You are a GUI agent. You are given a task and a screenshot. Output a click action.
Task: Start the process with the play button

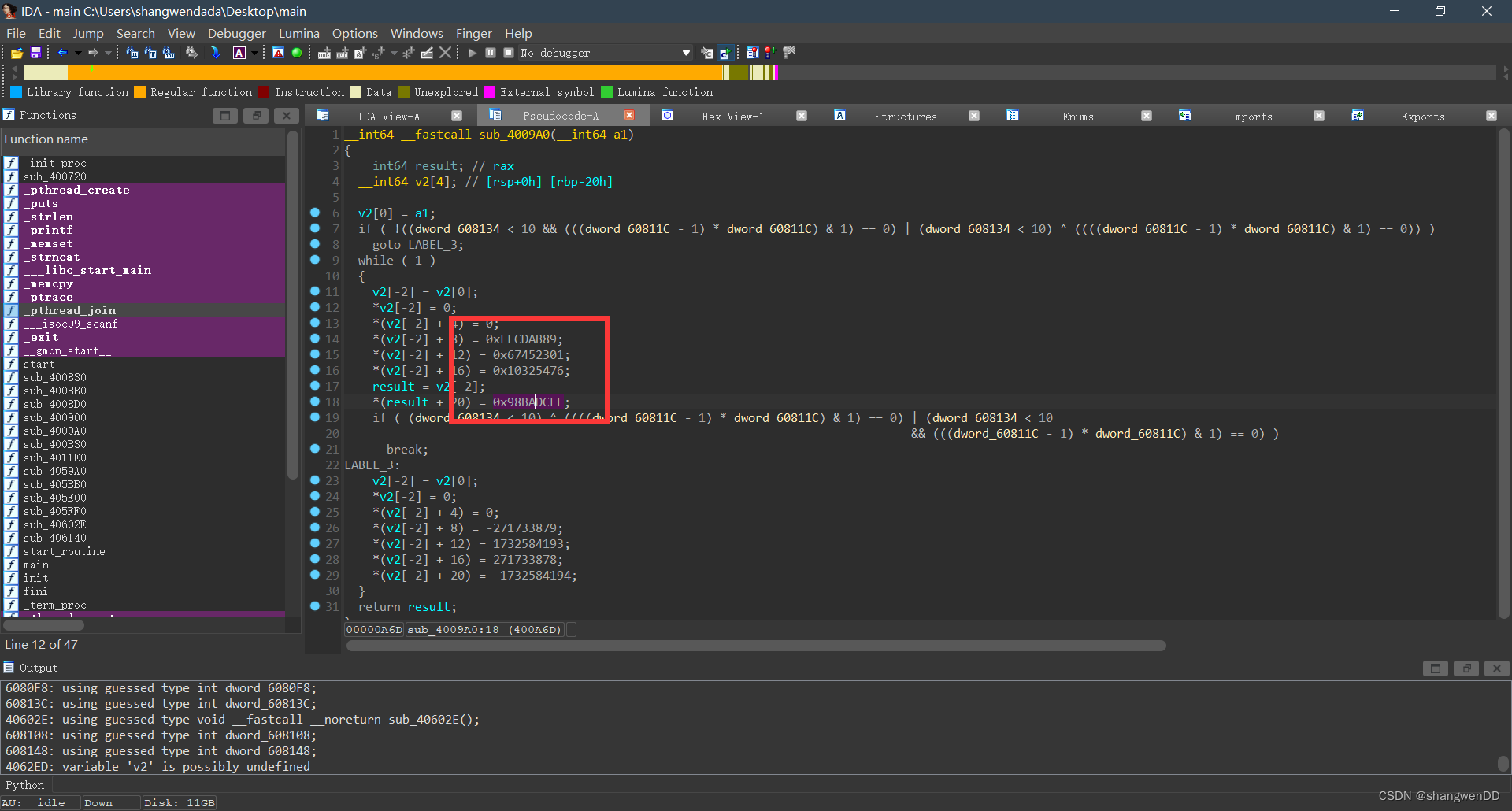[x=472, y=53]
